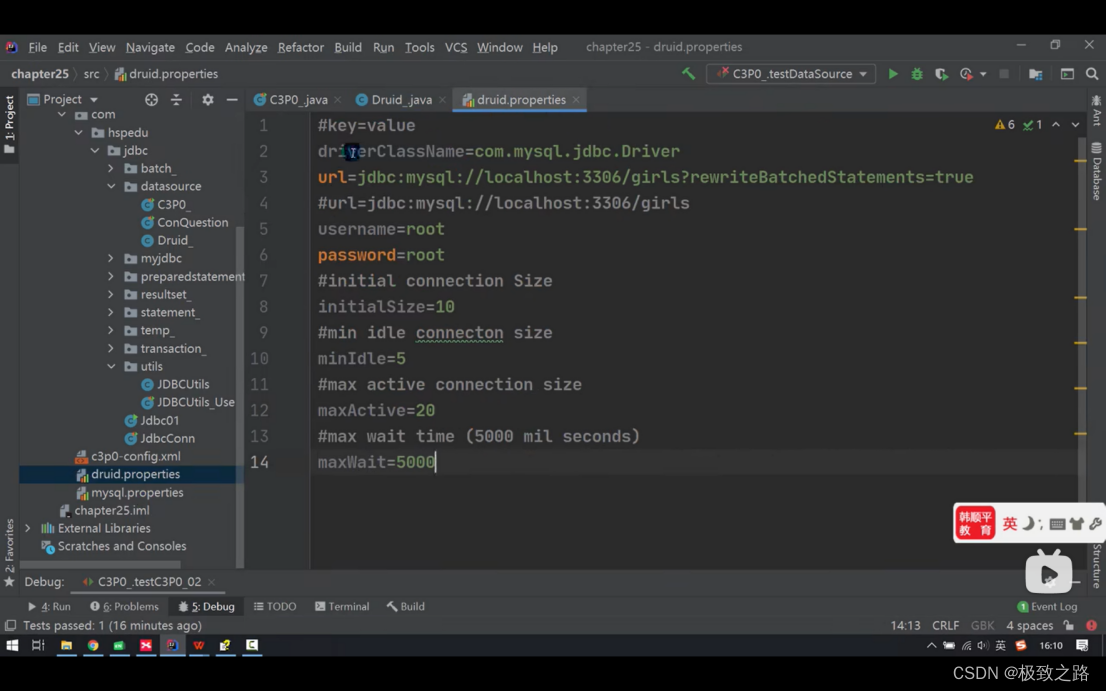Open File Explorer from the taskbar
This screenshot has width=1106, height=692.
[x=66, y=645]
